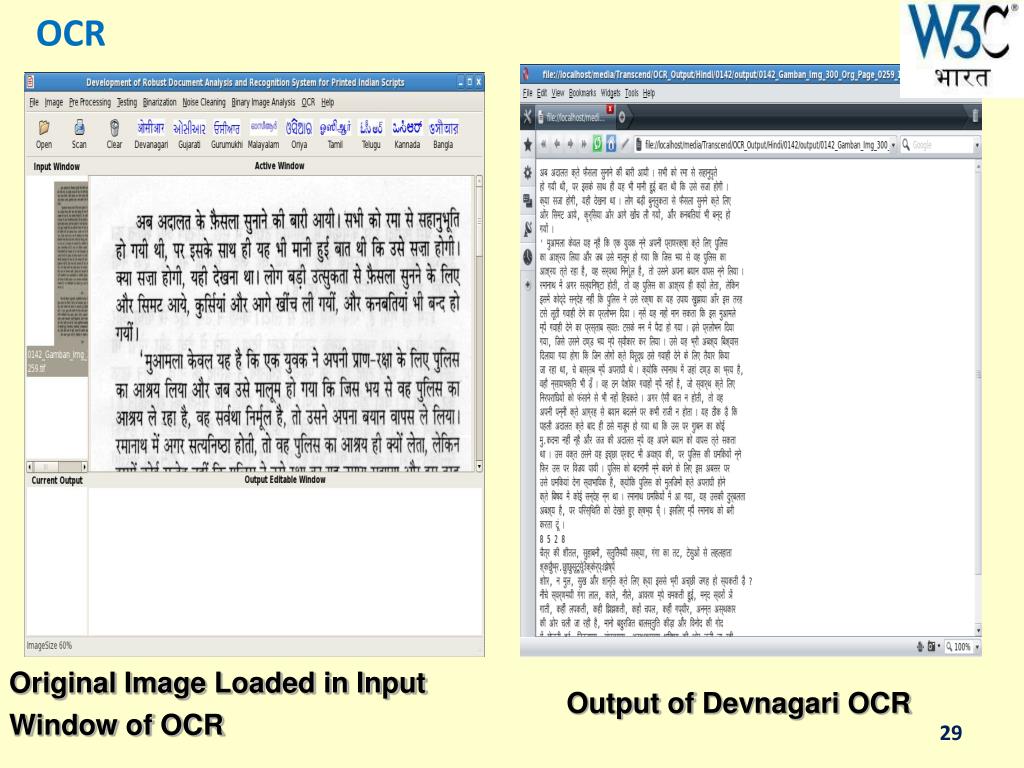This screenshot has height=768, width=1024.
Task: Click the Scan icon in OCR toolbar
Action: [79, 127]
